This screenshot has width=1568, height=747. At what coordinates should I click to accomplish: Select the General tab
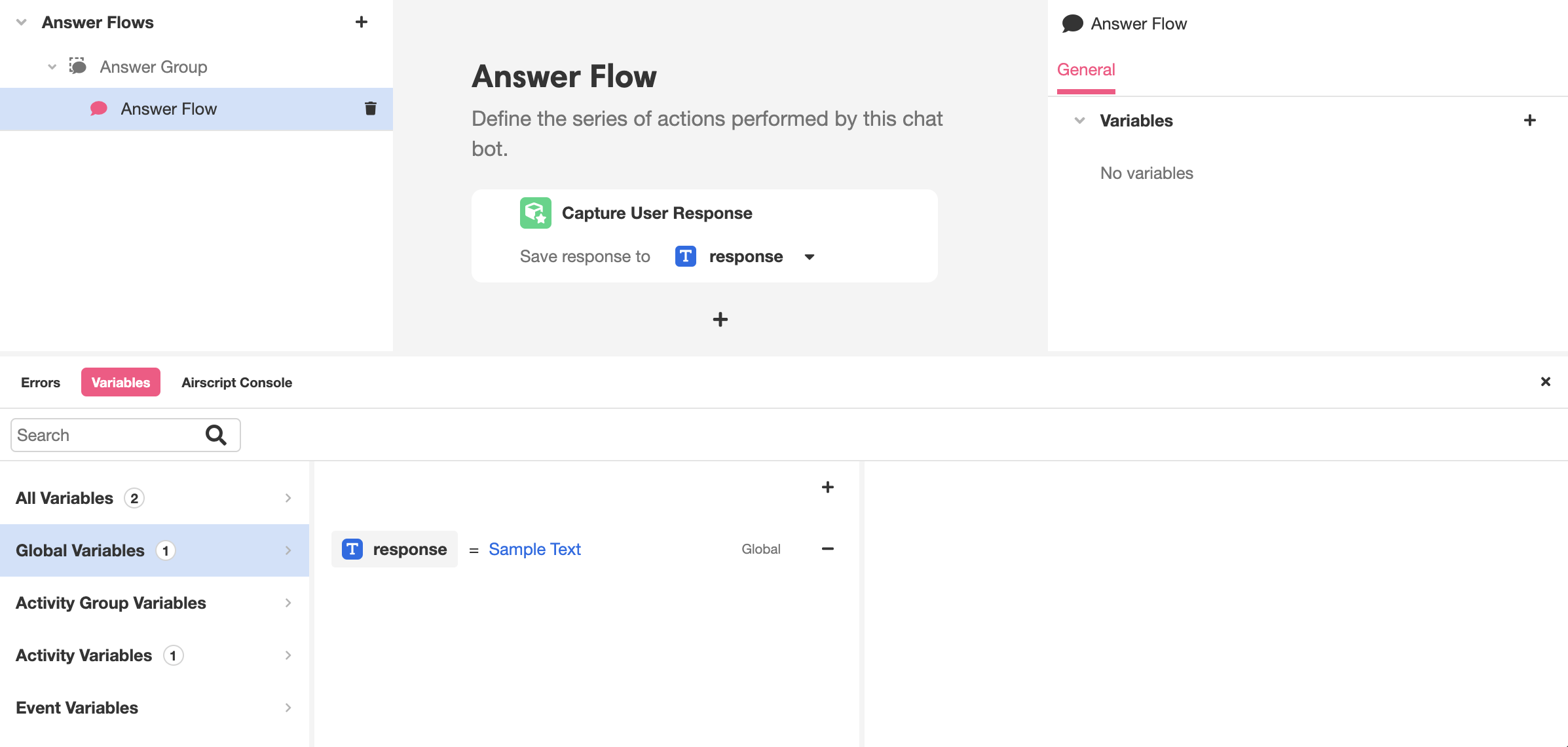pos(1085,70)
